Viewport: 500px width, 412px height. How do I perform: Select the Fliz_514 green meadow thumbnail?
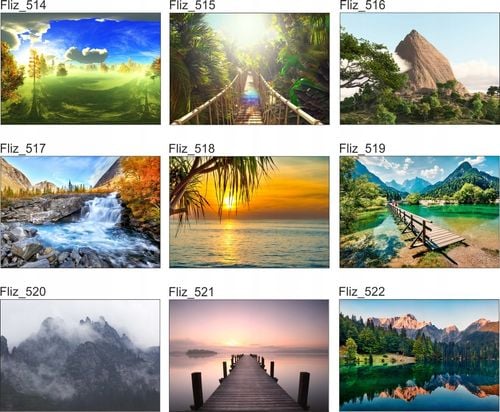click(x=80, y=69)
